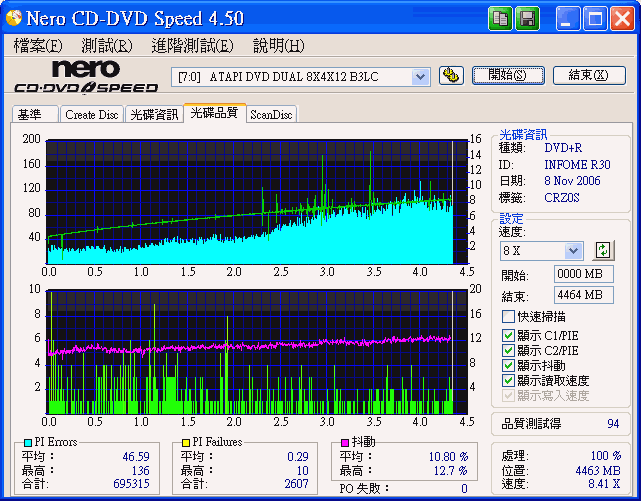This screenshot has width=641, height=501.
Task: Open the 測試(R) menu
Action: click(x=107, y=45)
